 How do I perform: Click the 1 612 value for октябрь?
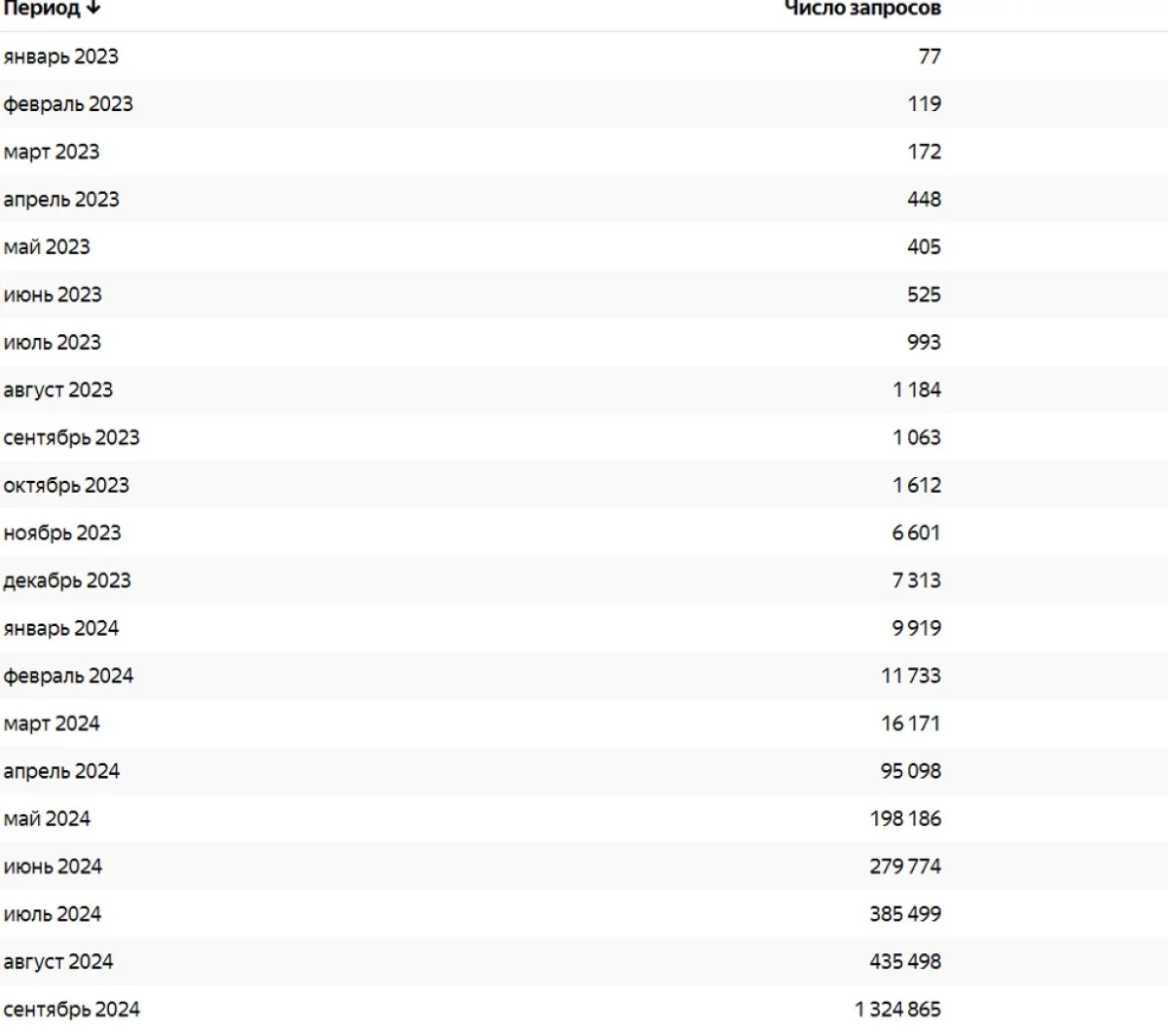click(x=917, y=485)
